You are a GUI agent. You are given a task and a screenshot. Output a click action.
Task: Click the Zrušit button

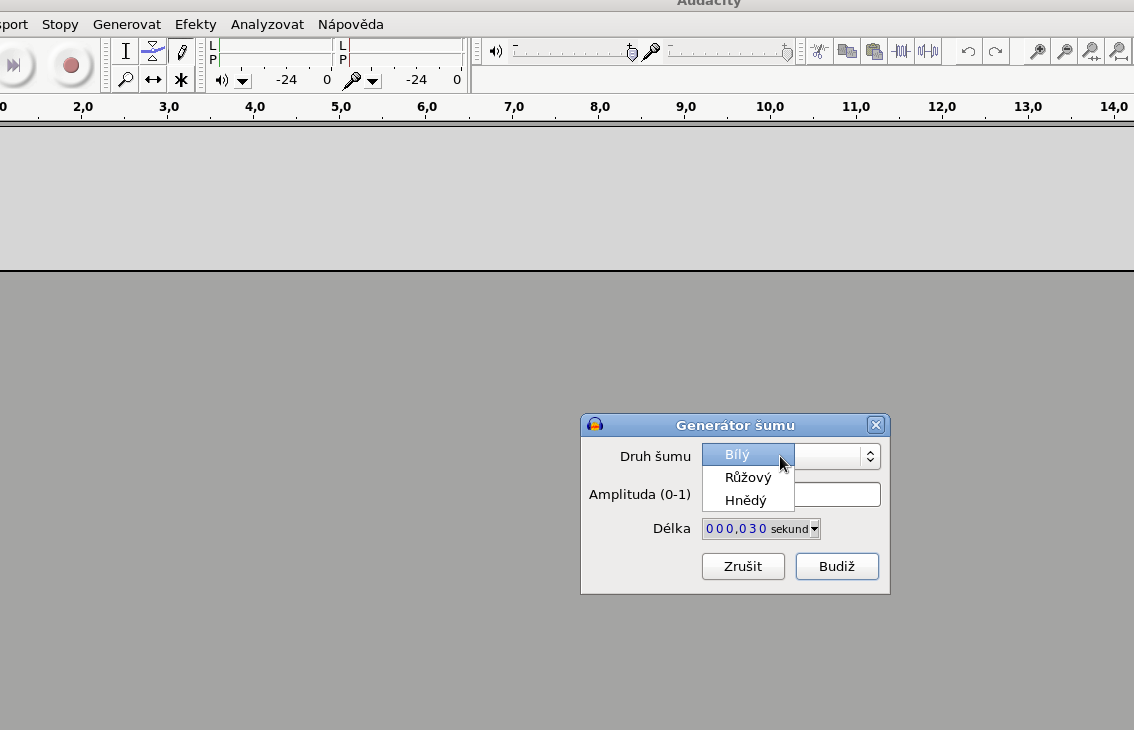tap(743, 566)
